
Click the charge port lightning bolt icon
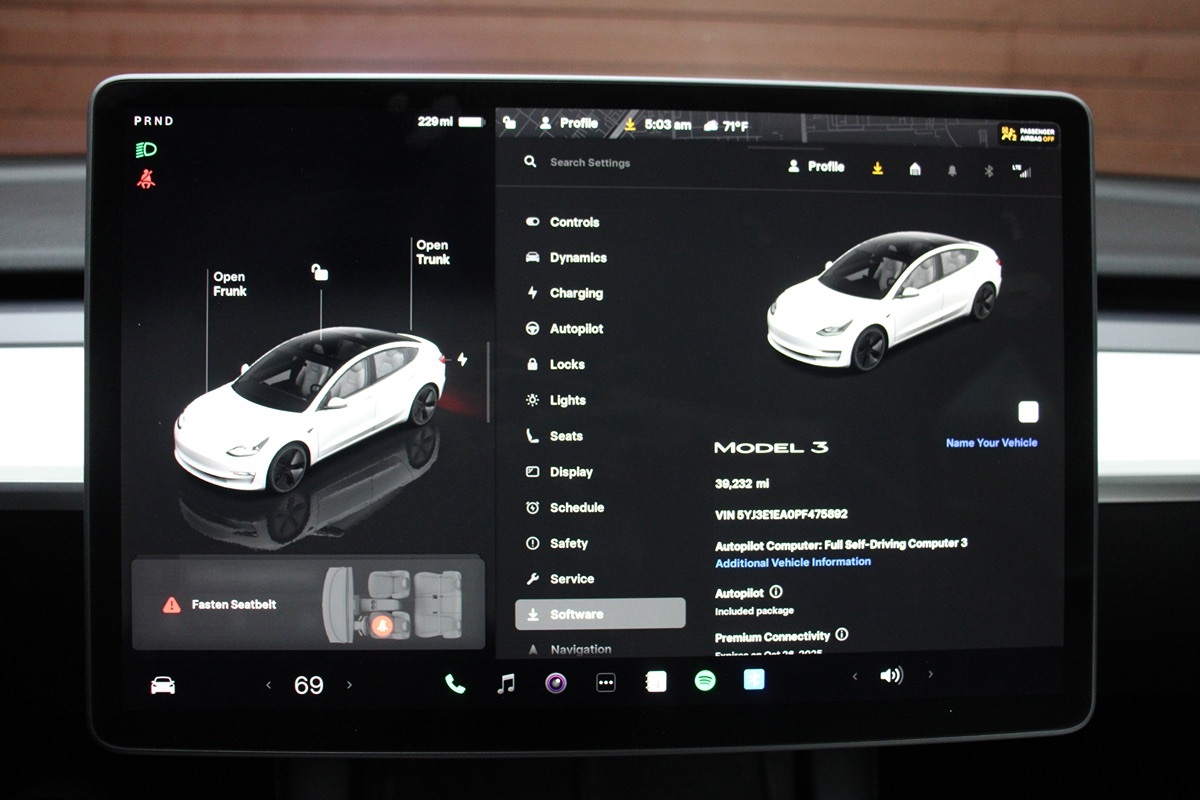point(462,359)
